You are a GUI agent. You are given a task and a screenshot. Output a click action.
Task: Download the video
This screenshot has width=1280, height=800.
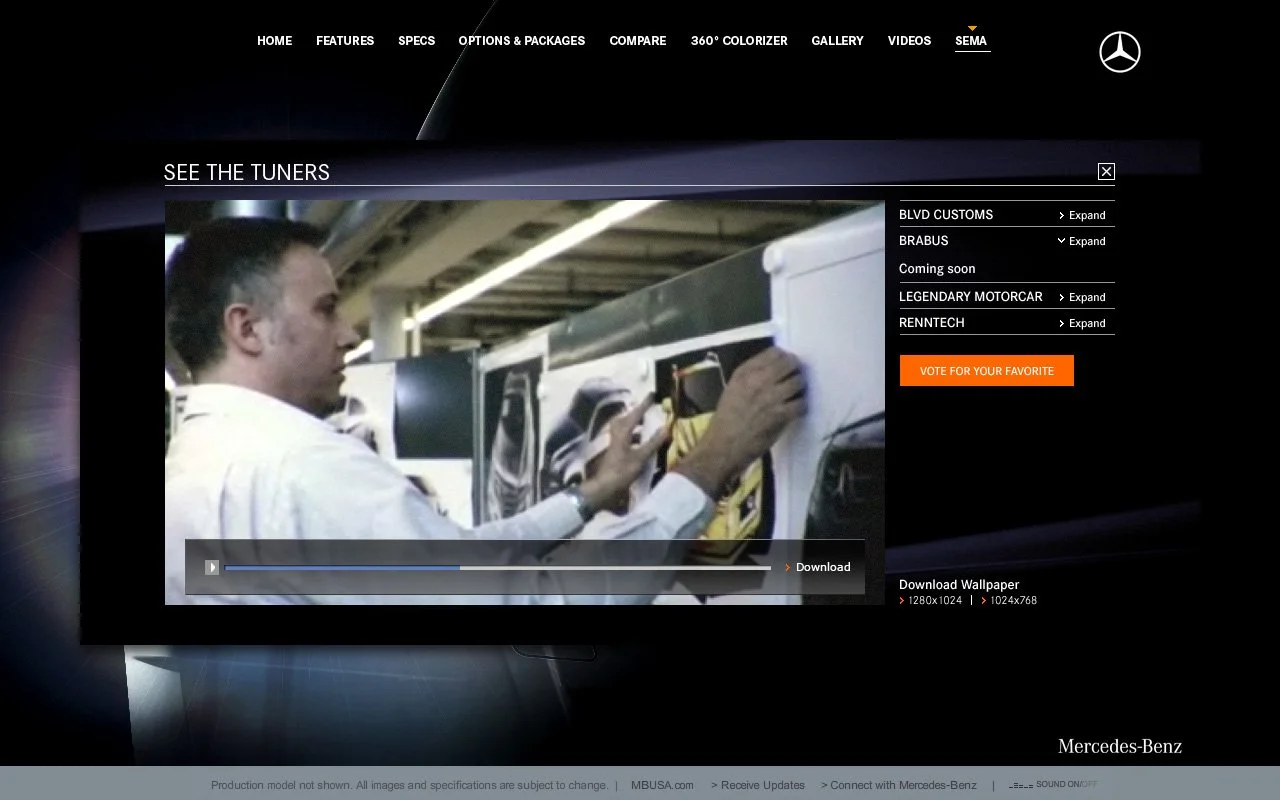(818, 567)
